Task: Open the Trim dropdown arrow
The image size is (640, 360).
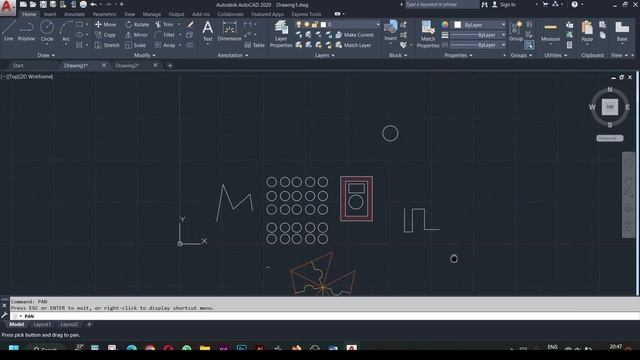Action: 179,24
